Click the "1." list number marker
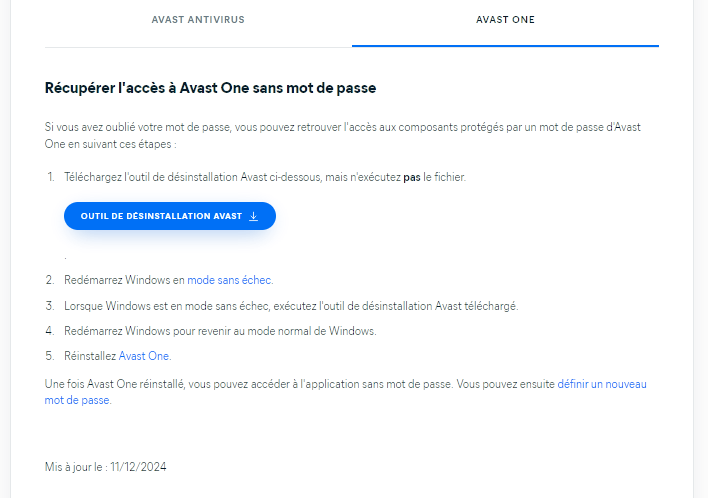Screen dimensions: 708x504 click(x=51, y=177)
